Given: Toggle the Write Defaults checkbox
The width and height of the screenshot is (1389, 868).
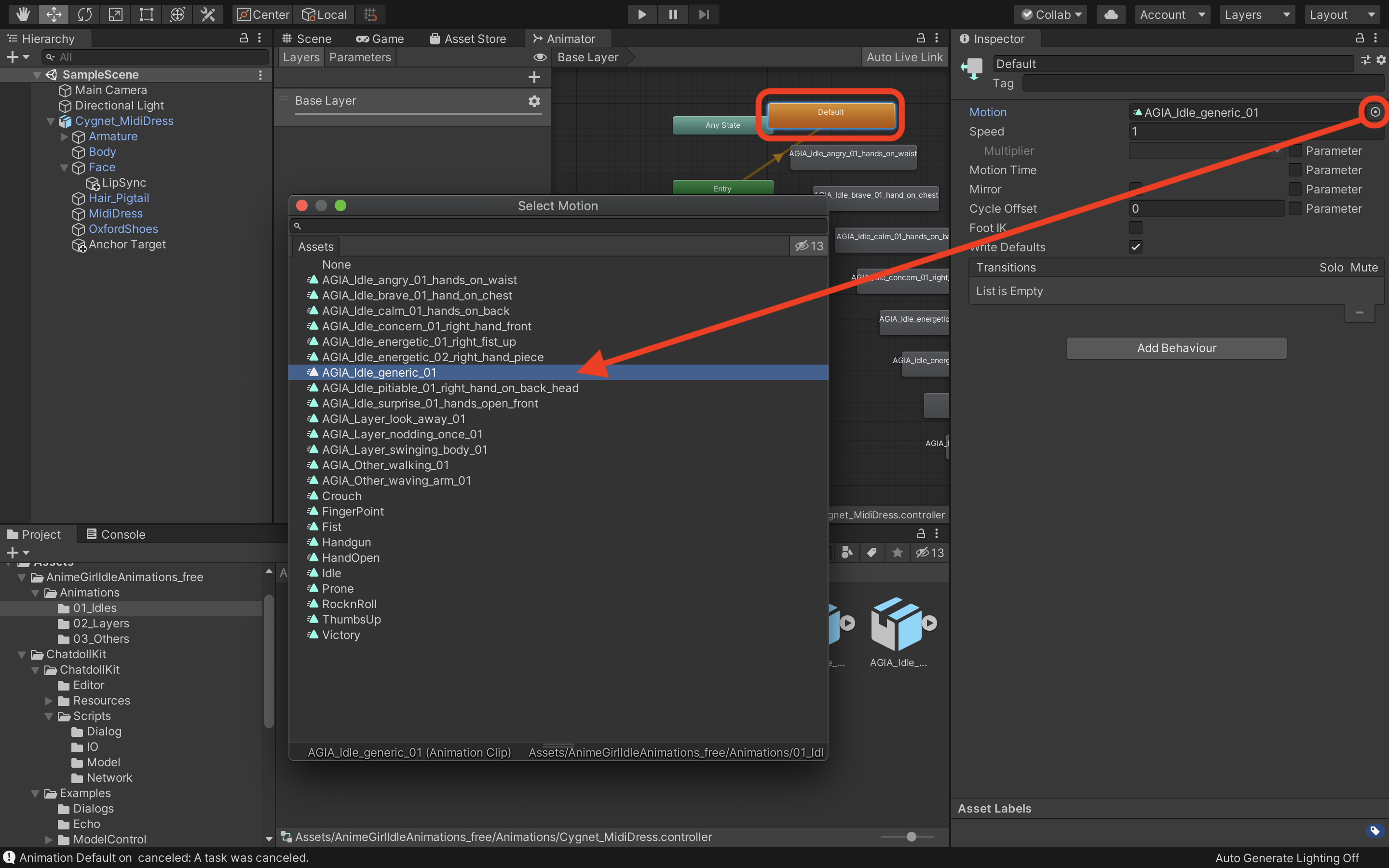Looking at the screenshot, I should pos(1135,247).
